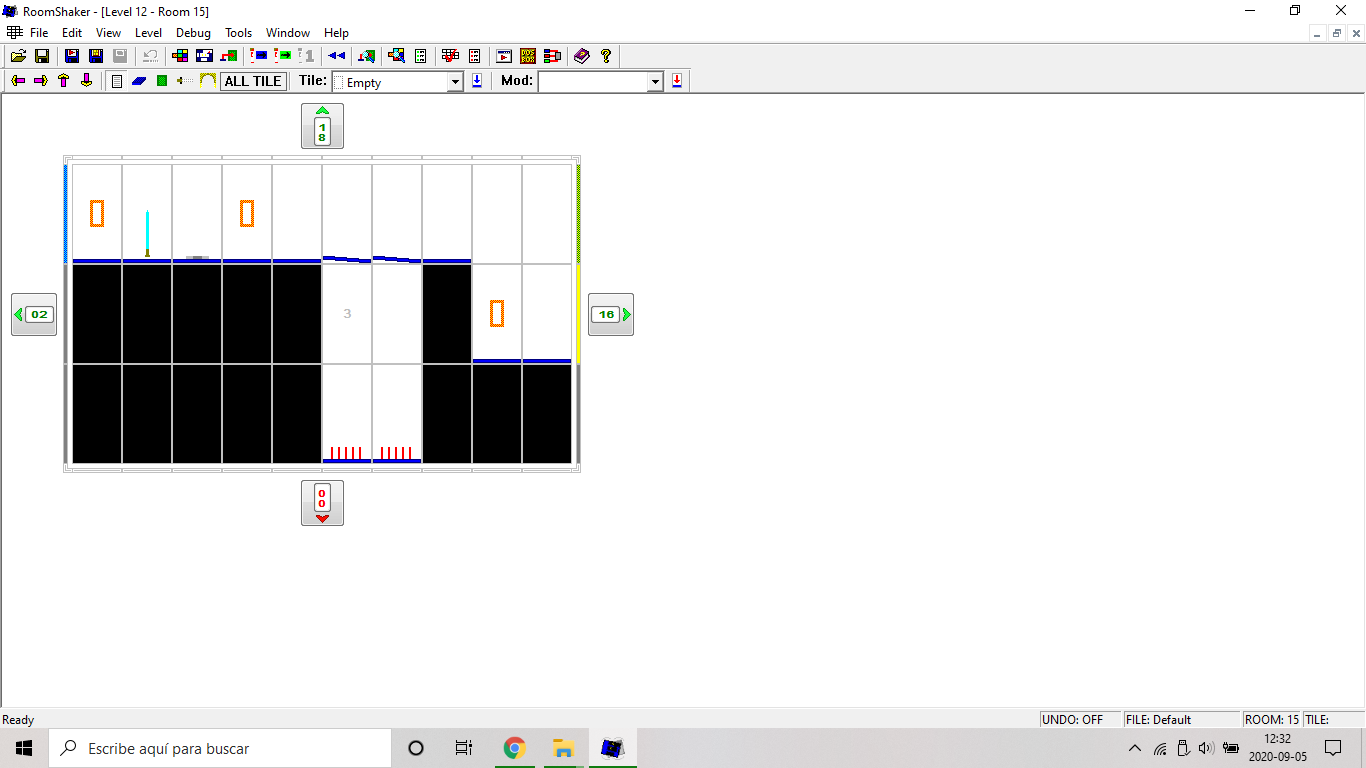Click the grid with red checkmark icon
This screenshot has width=1366, height=768.
(x=450, y=56)
